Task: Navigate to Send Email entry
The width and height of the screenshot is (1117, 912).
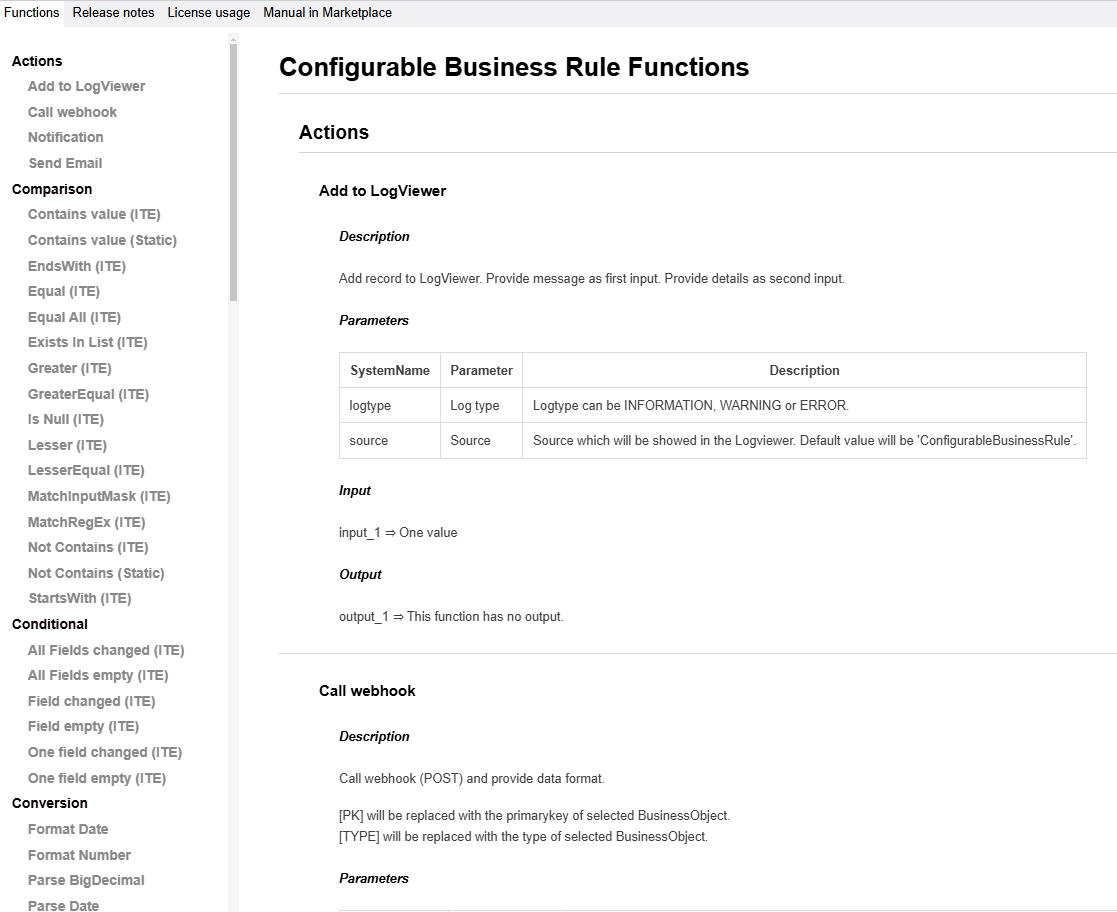Action: tap(66, 163)
